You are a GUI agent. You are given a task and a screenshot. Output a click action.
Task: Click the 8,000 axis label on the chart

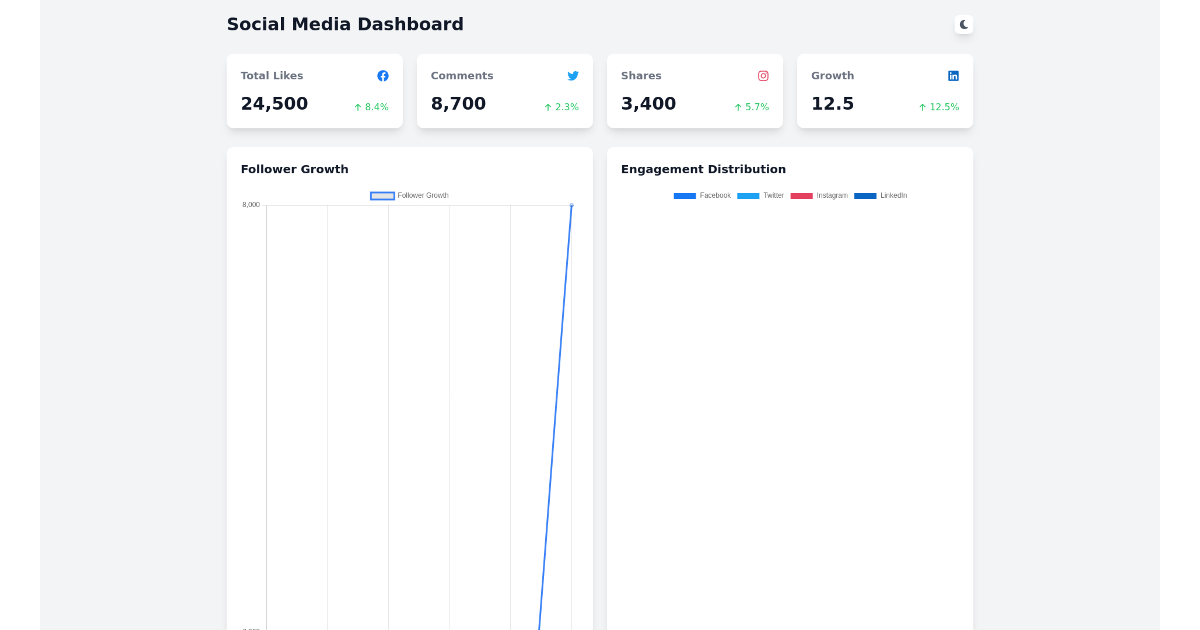[x=250, y=204]
